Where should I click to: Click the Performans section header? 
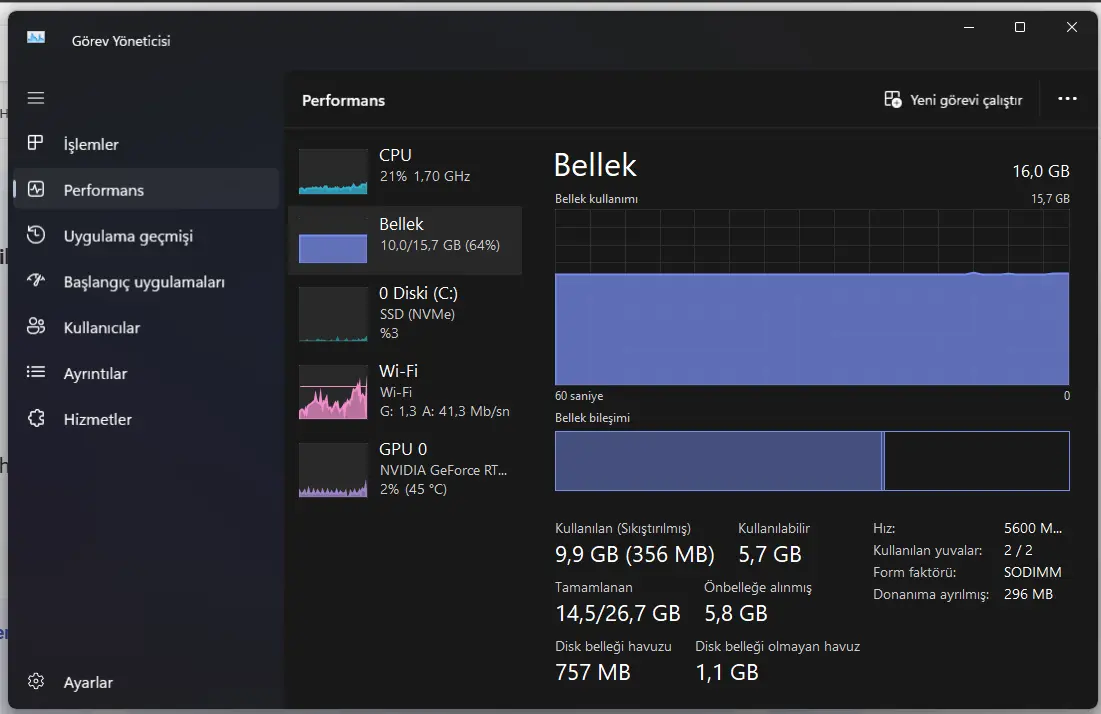point(343,100)
